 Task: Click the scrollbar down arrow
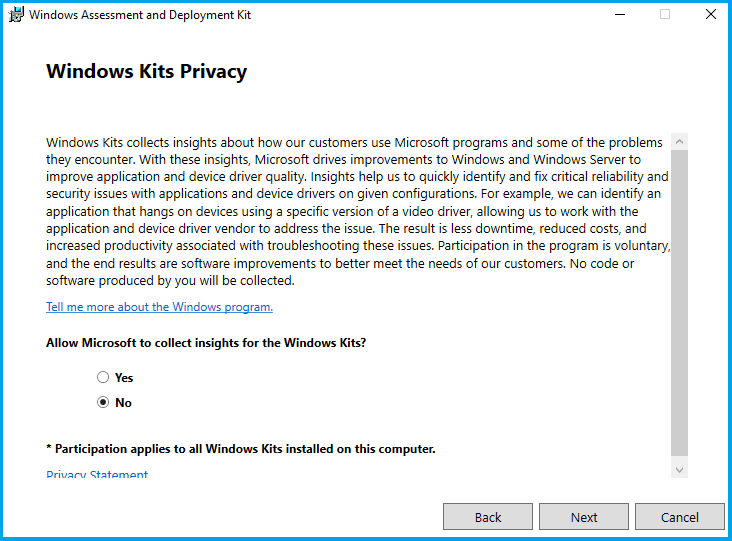point(679,469)
